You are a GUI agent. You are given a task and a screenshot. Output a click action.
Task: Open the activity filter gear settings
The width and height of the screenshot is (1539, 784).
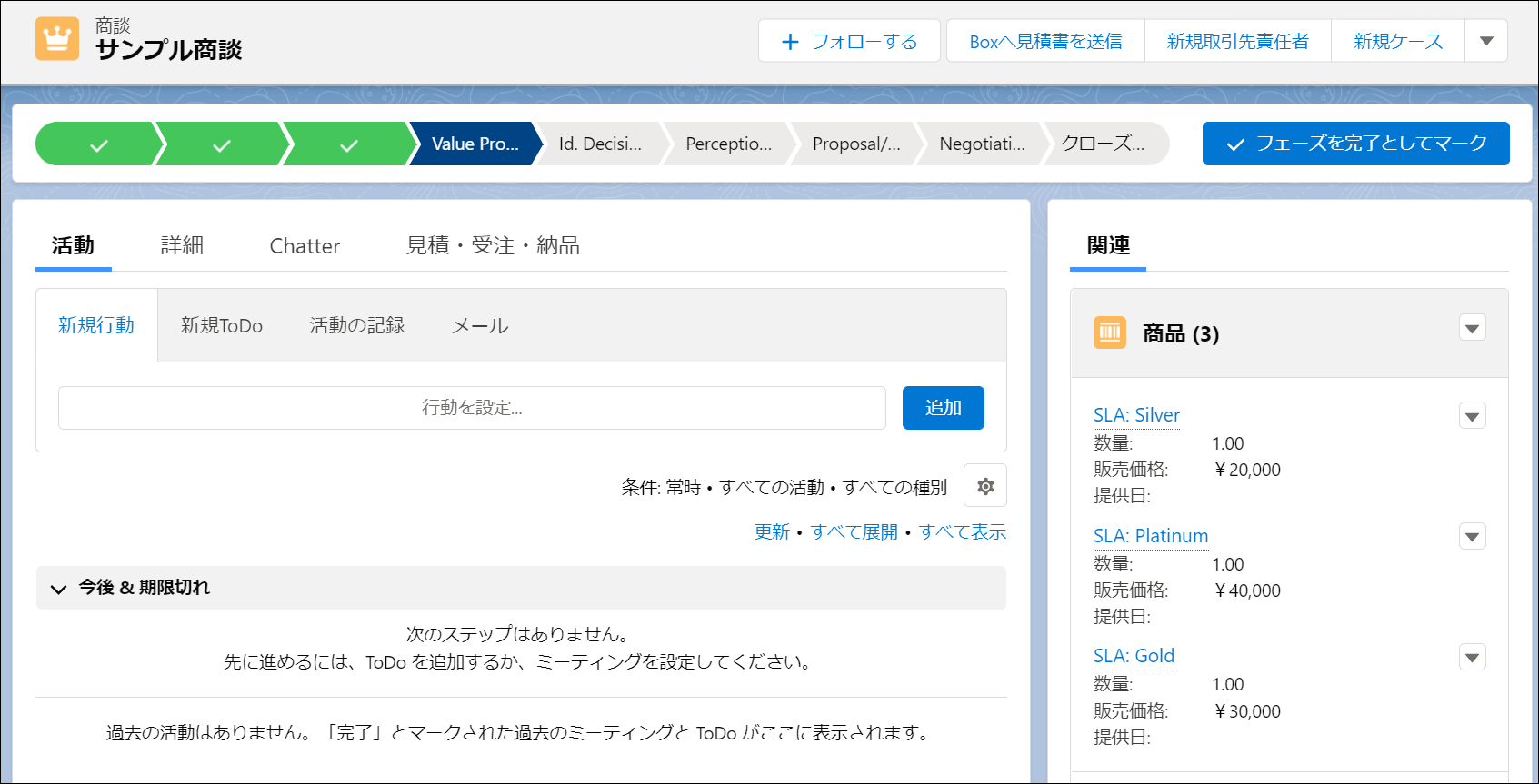point(984,487)
